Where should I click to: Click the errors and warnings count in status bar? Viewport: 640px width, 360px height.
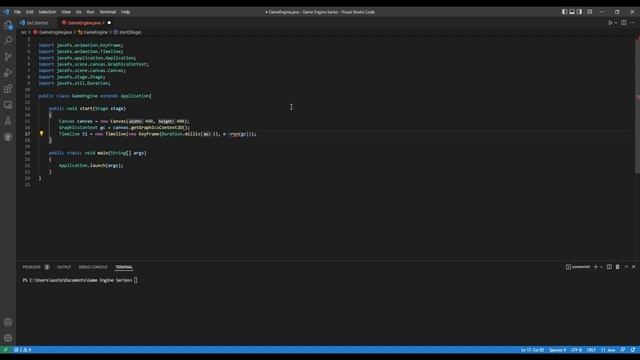[22, 350]
